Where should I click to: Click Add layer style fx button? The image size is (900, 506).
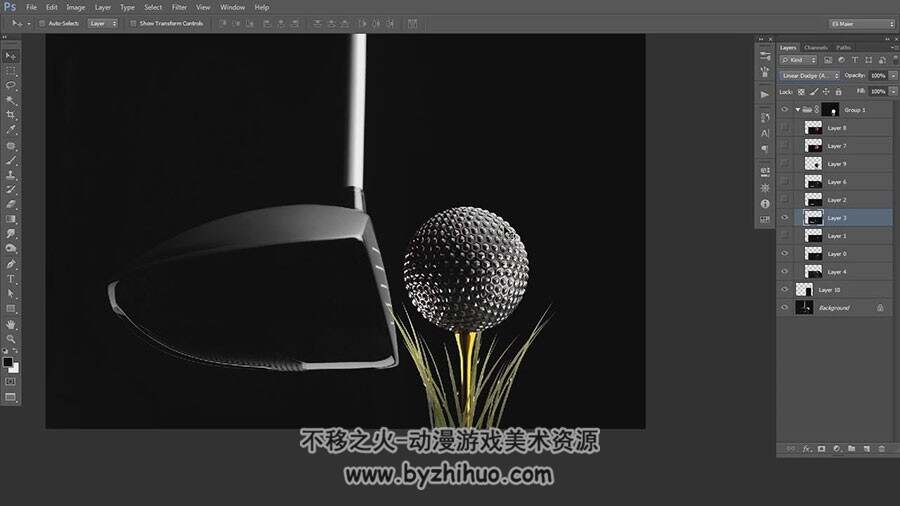[x=806, y=449]
